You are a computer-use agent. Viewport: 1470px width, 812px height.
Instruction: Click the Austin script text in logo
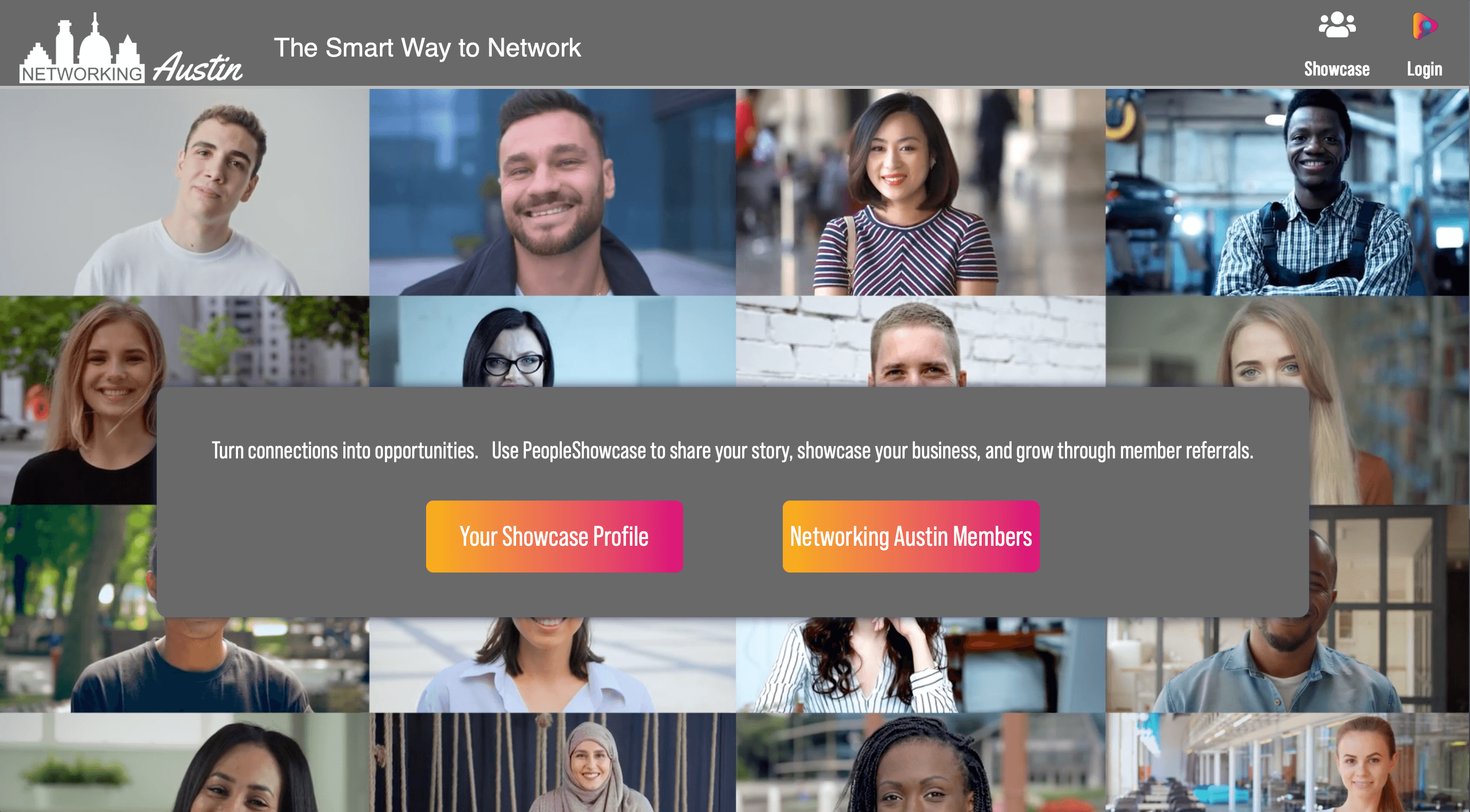tap(197, 67)
